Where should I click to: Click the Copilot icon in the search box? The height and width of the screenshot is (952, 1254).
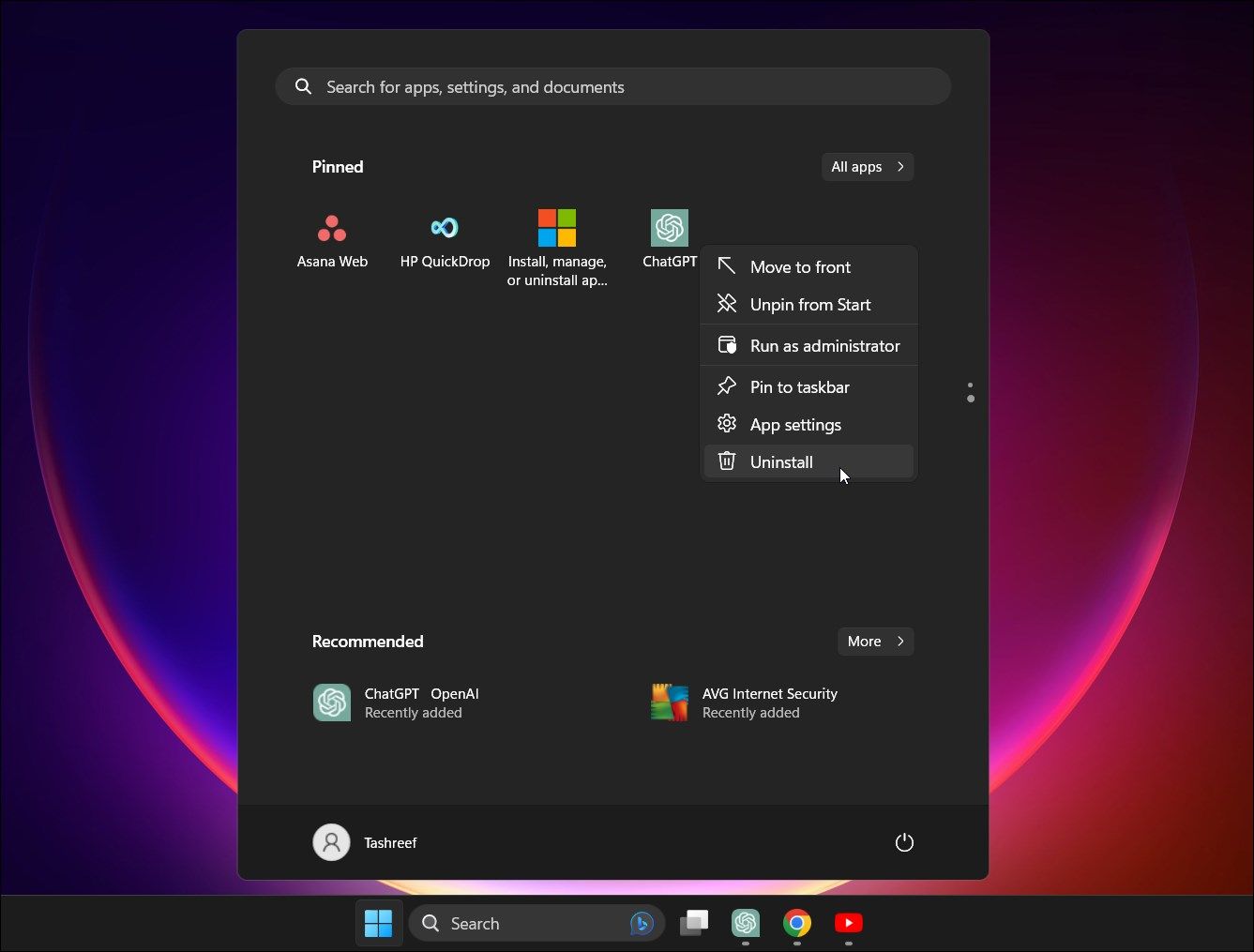click(x=641, y=923)
